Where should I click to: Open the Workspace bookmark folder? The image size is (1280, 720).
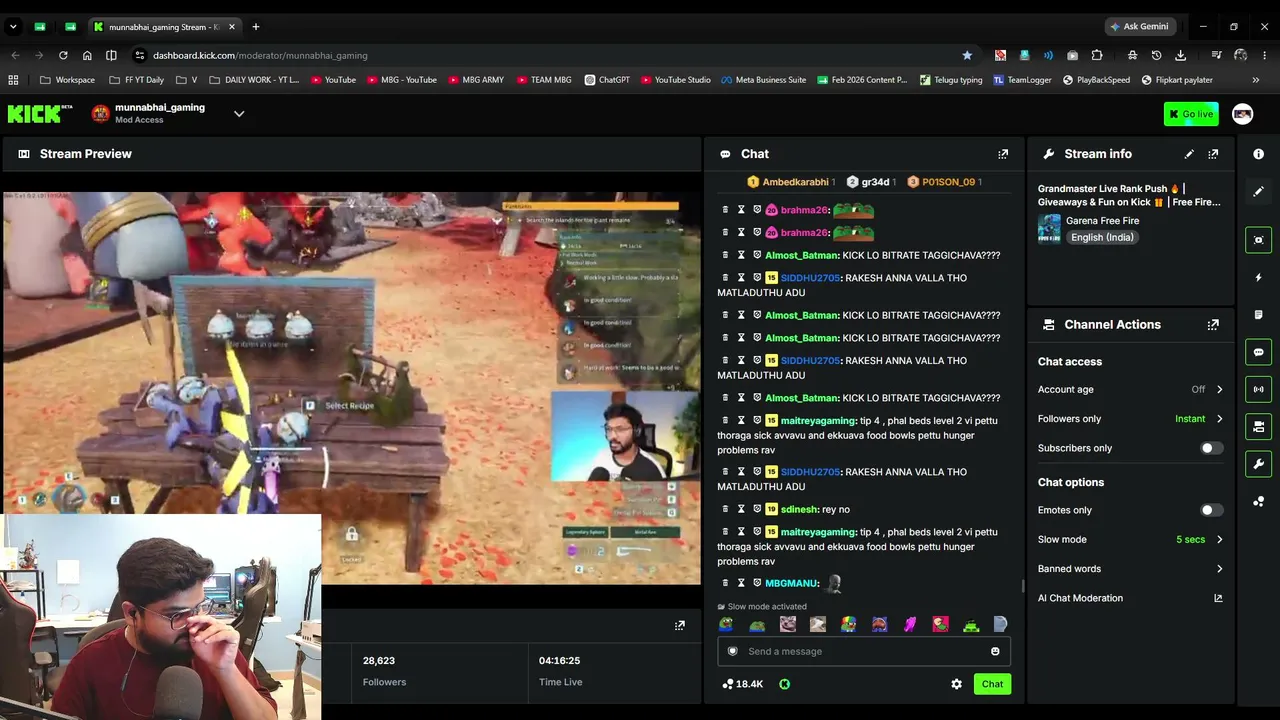pyautogui.click(x=68, y=80)
